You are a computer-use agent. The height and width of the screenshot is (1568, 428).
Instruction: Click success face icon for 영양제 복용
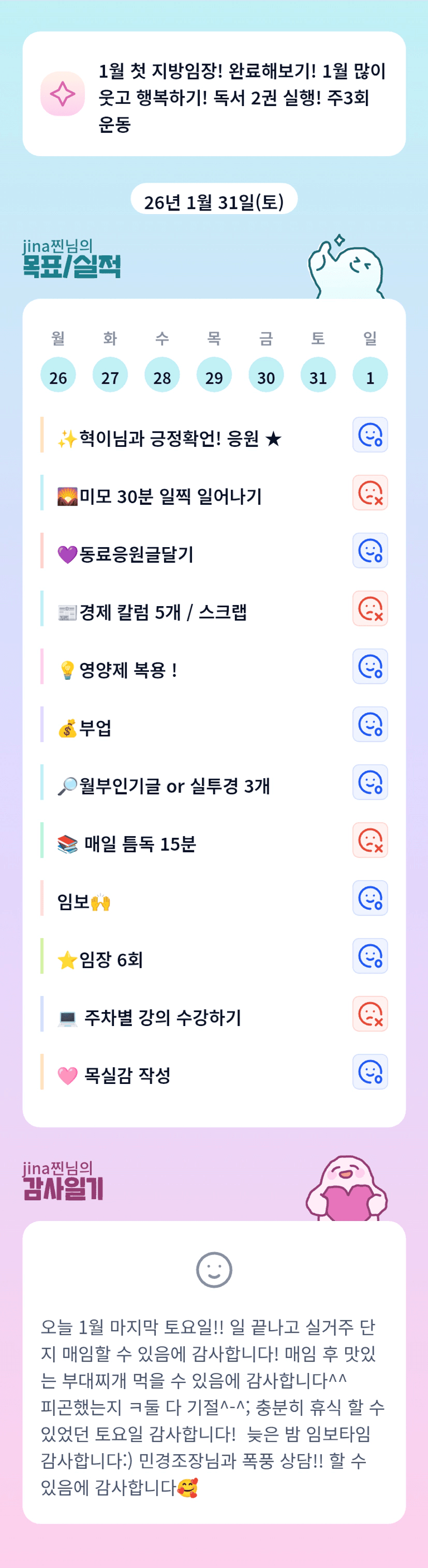[x=370, y=667]
